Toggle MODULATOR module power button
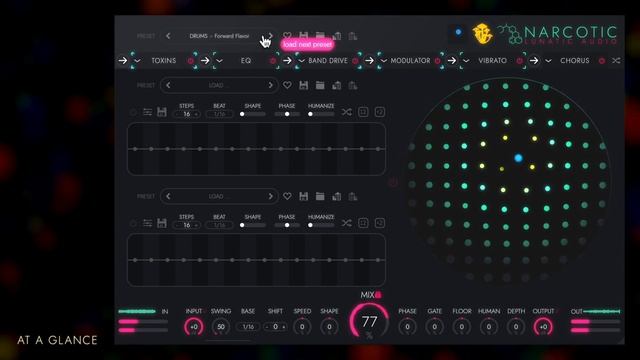This screenshot has height=360, width=640. tap(437, 61)
